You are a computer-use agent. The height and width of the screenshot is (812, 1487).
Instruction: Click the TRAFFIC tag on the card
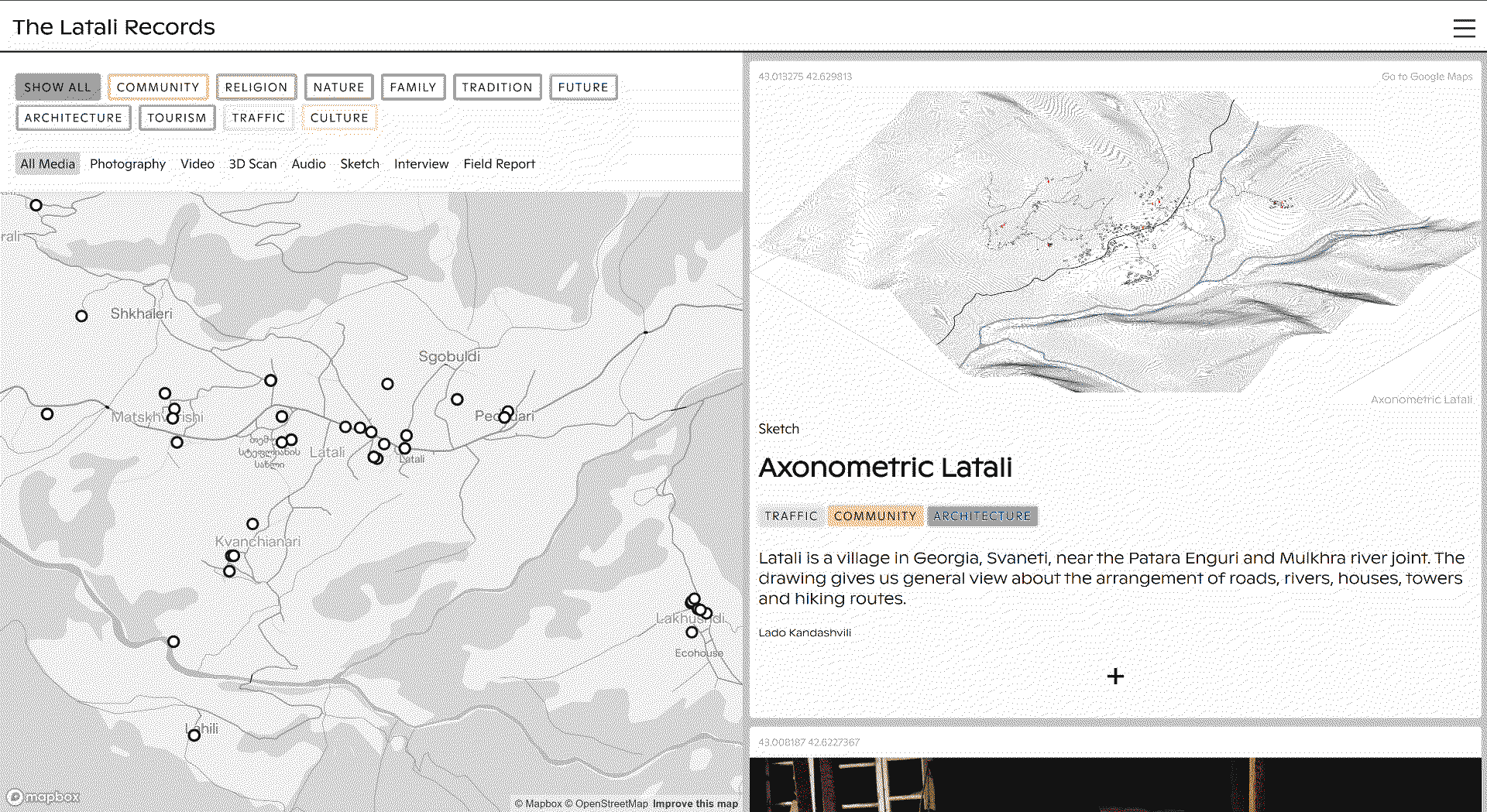pyautogui.click(x=791, y=516)
